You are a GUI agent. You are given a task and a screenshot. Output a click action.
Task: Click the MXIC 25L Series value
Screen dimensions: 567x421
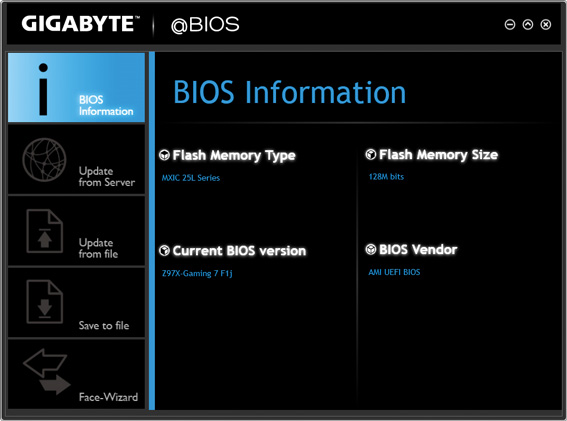[191, 178]
